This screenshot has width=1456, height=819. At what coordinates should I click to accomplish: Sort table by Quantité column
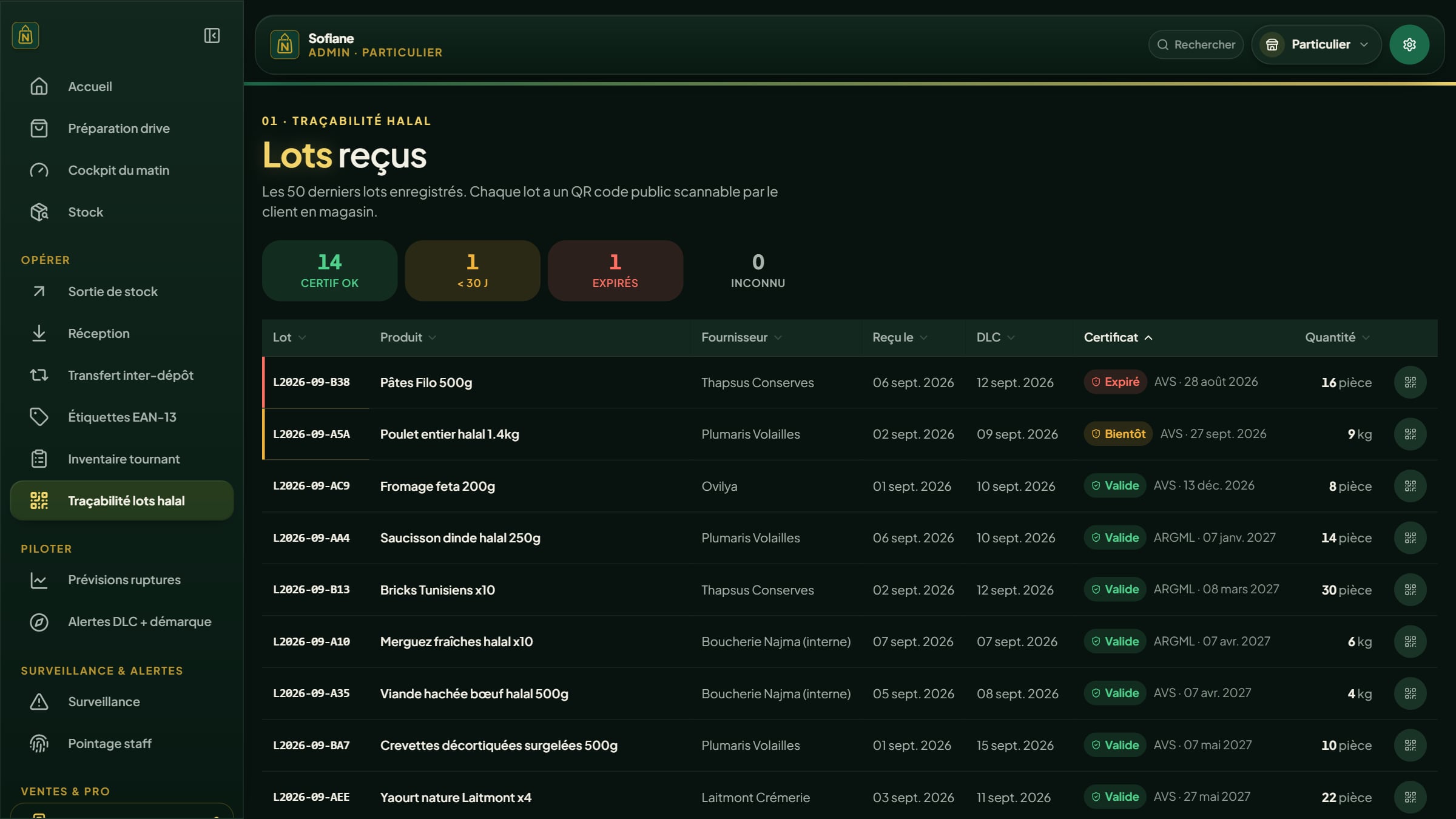1337,337
